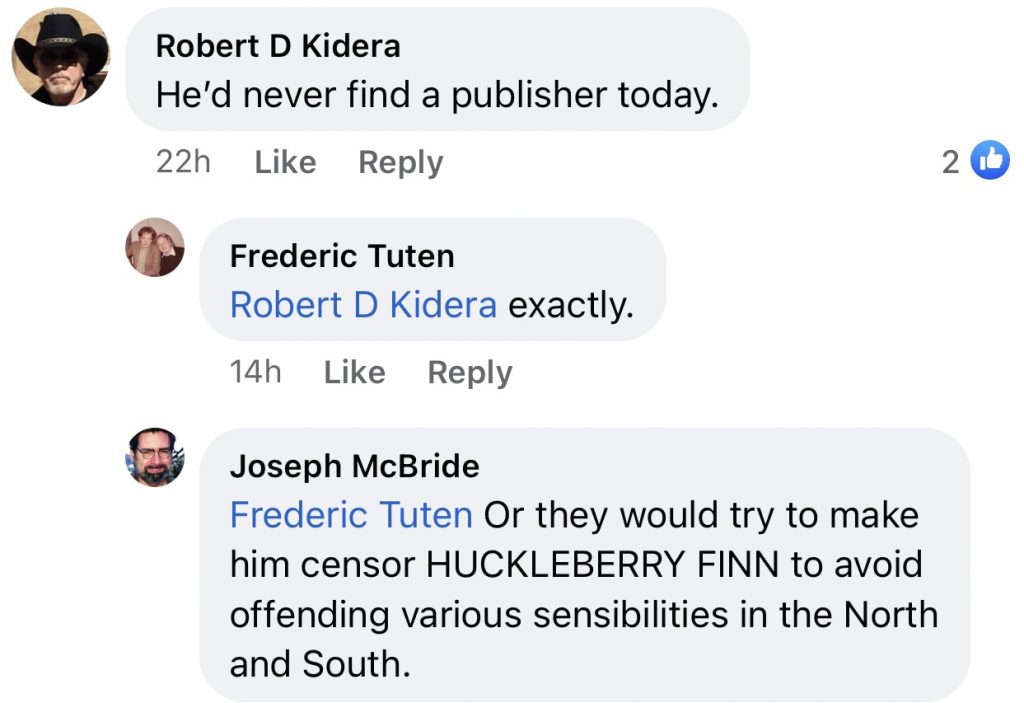Open the Joseph McBride author name
Screen dimensions: 1024x703
(x=354, y=466)
